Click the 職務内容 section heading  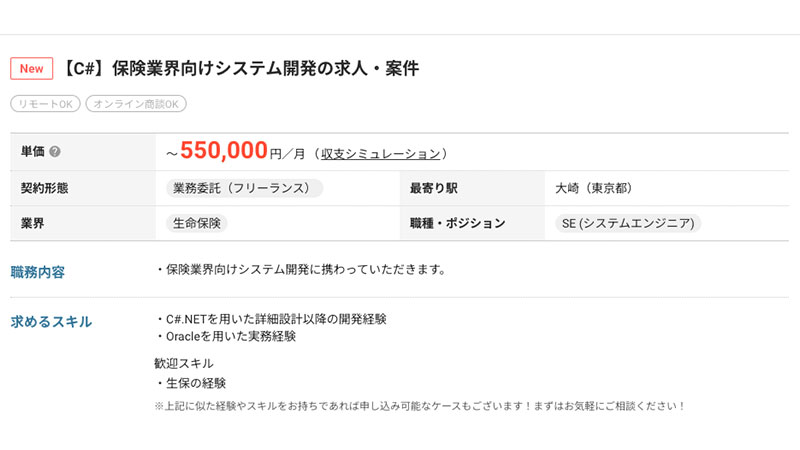tap(38, 272)
